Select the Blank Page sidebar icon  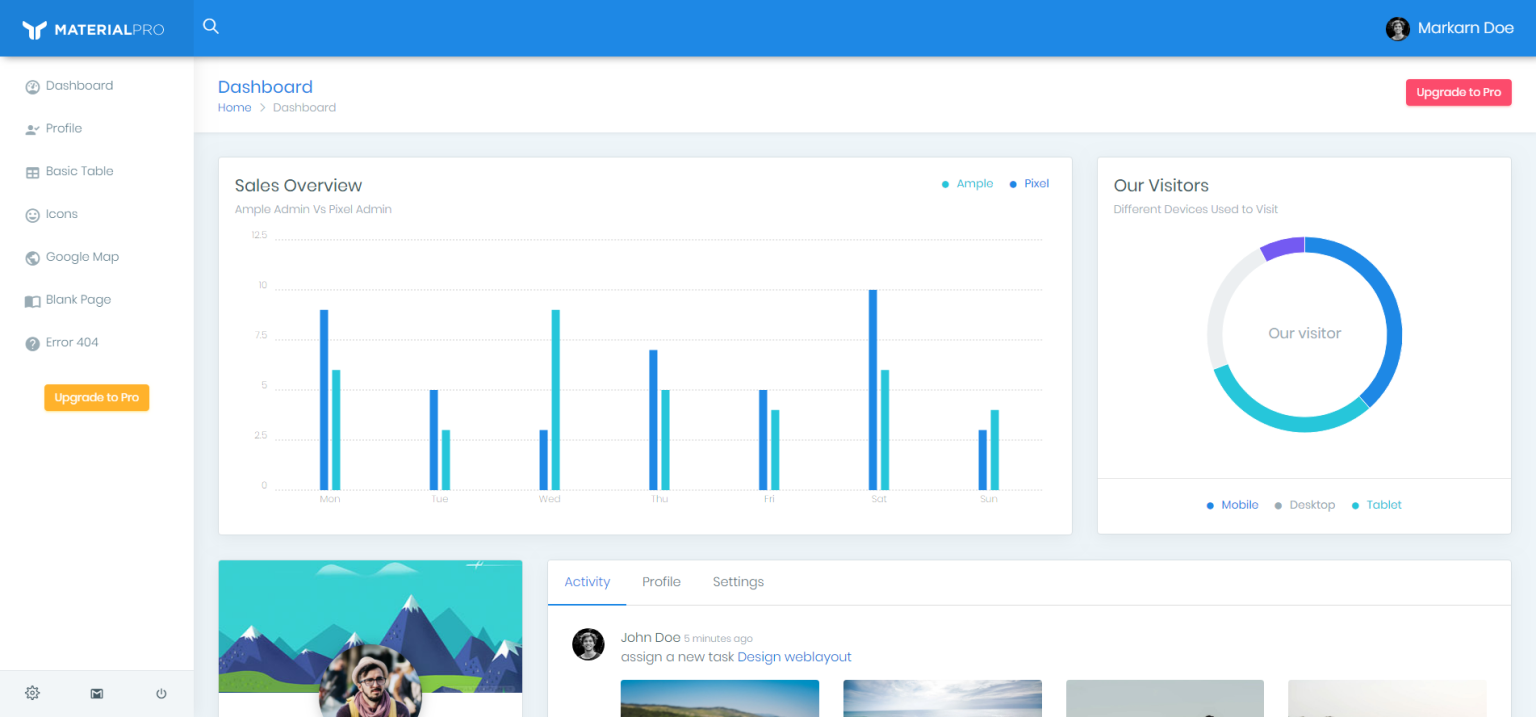(30, 300)
